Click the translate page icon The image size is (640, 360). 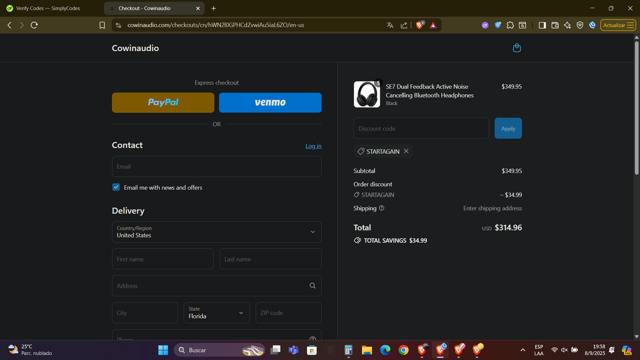[390, 25]
